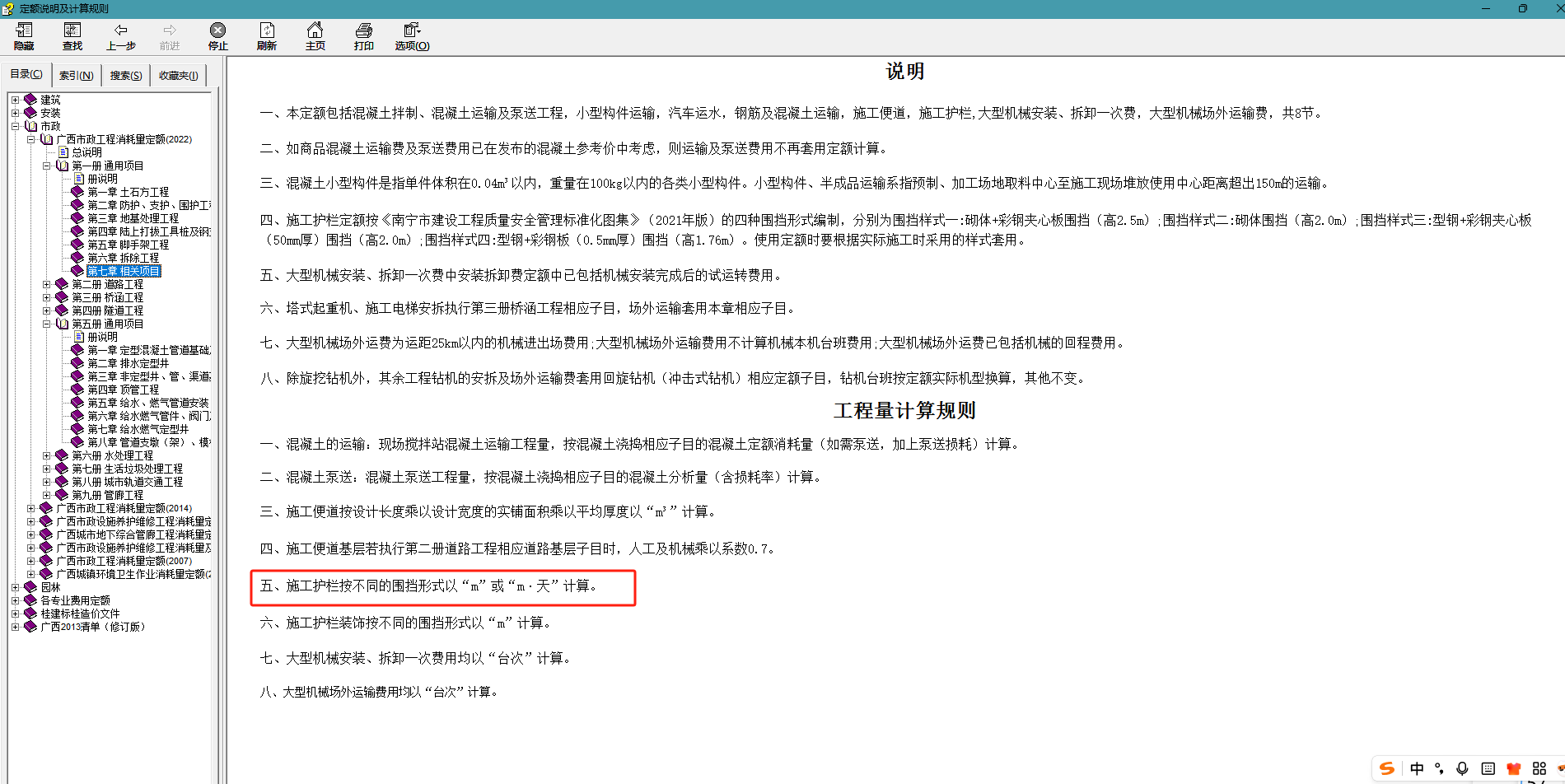
Task: Select 第一章 土石方工程 in the tree
Action: tap(128, 192)
